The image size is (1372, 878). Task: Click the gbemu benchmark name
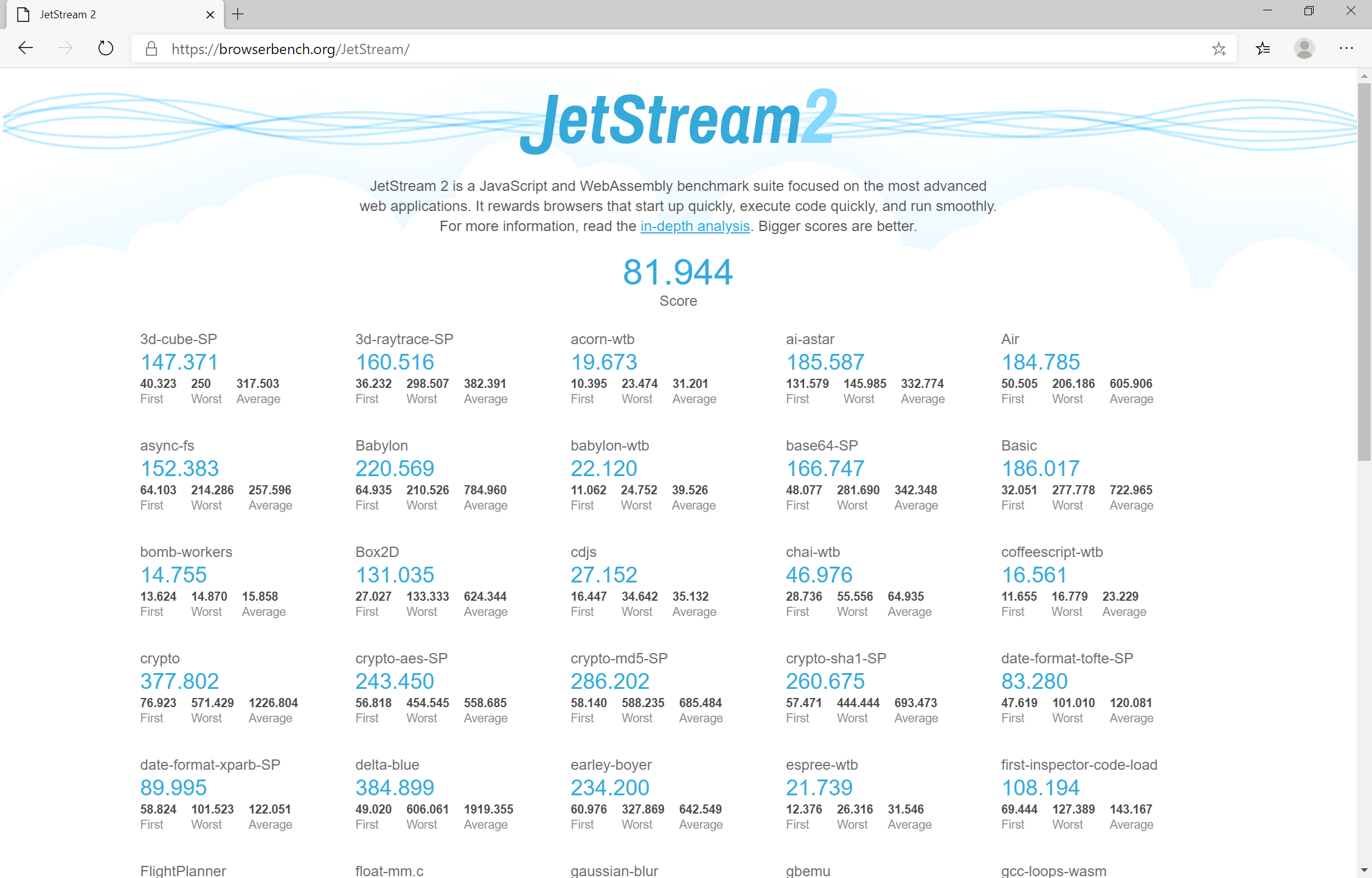[808, 871]
